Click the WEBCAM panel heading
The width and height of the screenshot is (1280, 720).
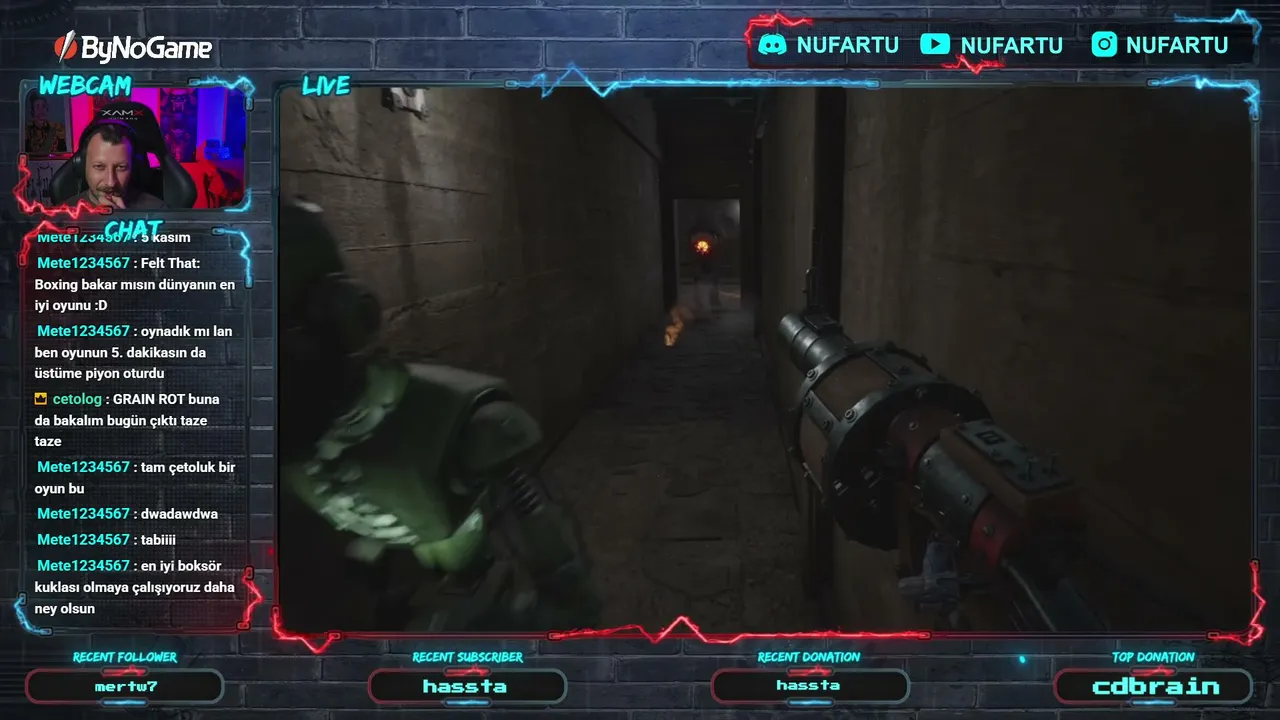pos(85,86)
